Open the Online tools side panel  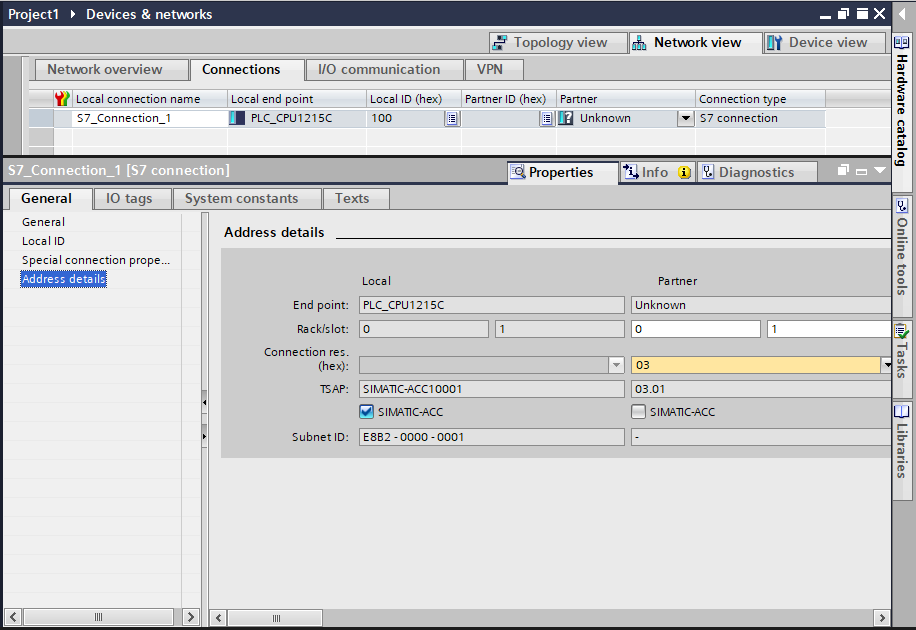click(901, 250)
